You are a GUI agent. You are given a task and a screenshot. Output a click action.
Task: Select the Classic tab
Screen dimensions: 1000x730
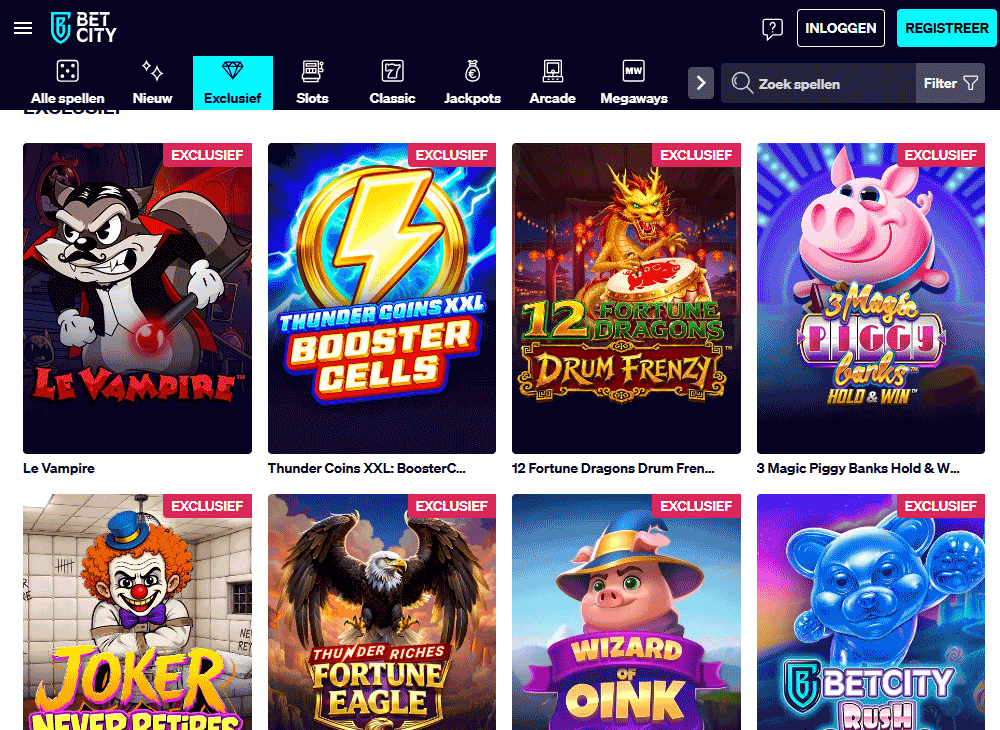(x=392, y=83)
